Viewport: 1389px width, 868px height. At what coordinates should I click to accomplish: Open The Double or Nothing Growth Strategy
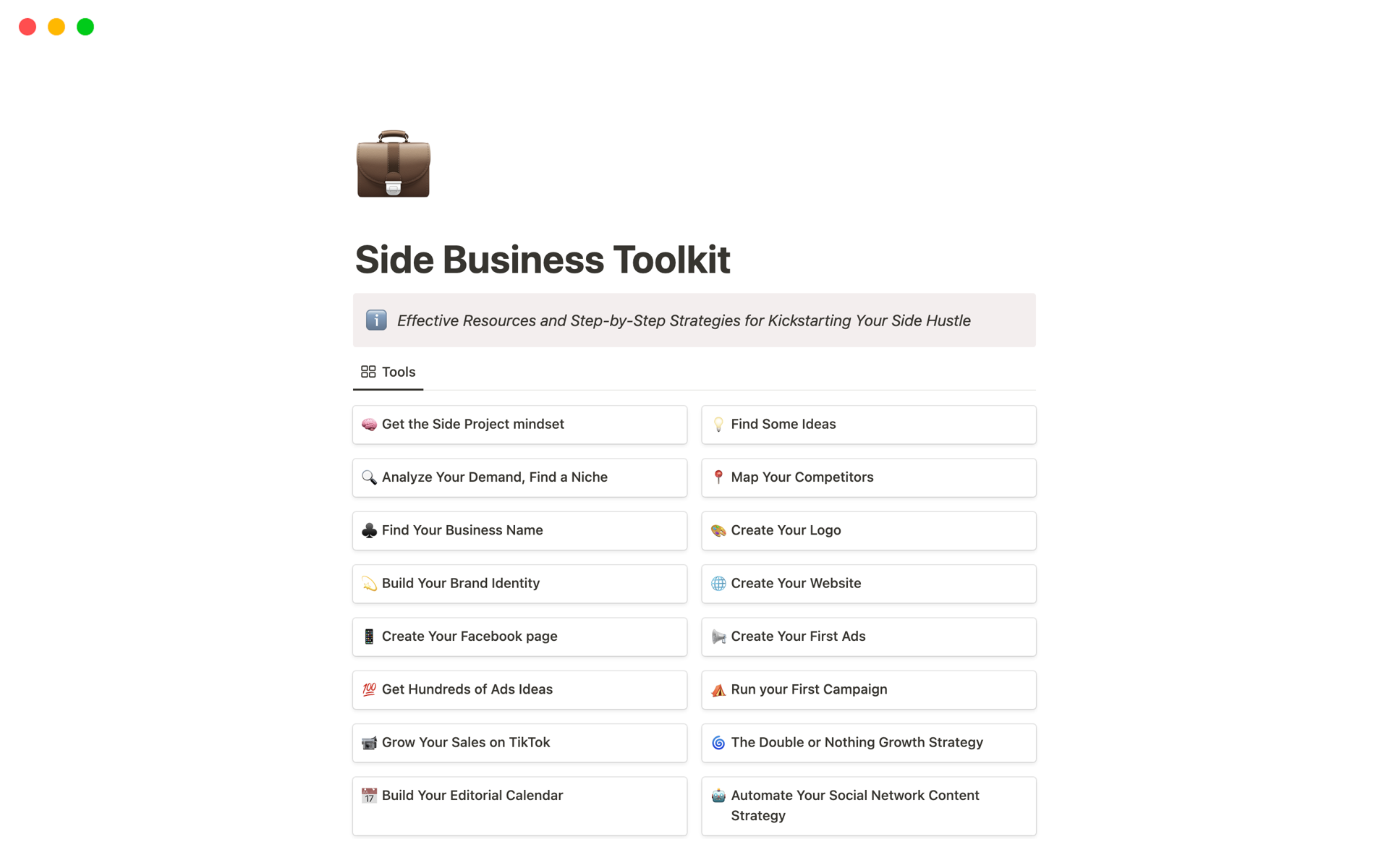(x=868, y=743)
